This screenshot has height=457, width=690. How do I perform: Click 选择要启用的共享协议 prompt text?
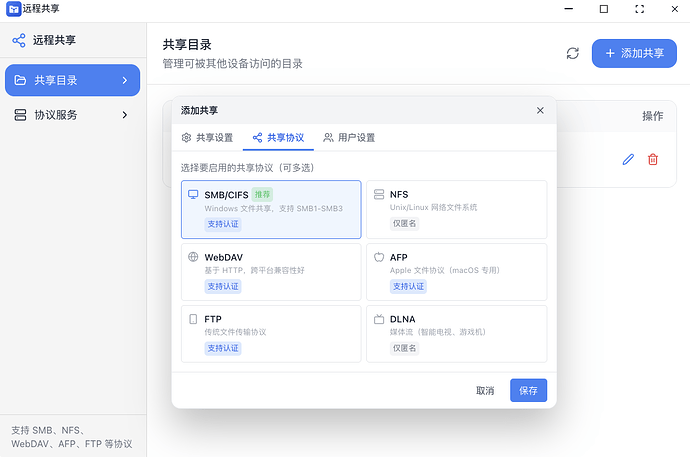[248, 168]
